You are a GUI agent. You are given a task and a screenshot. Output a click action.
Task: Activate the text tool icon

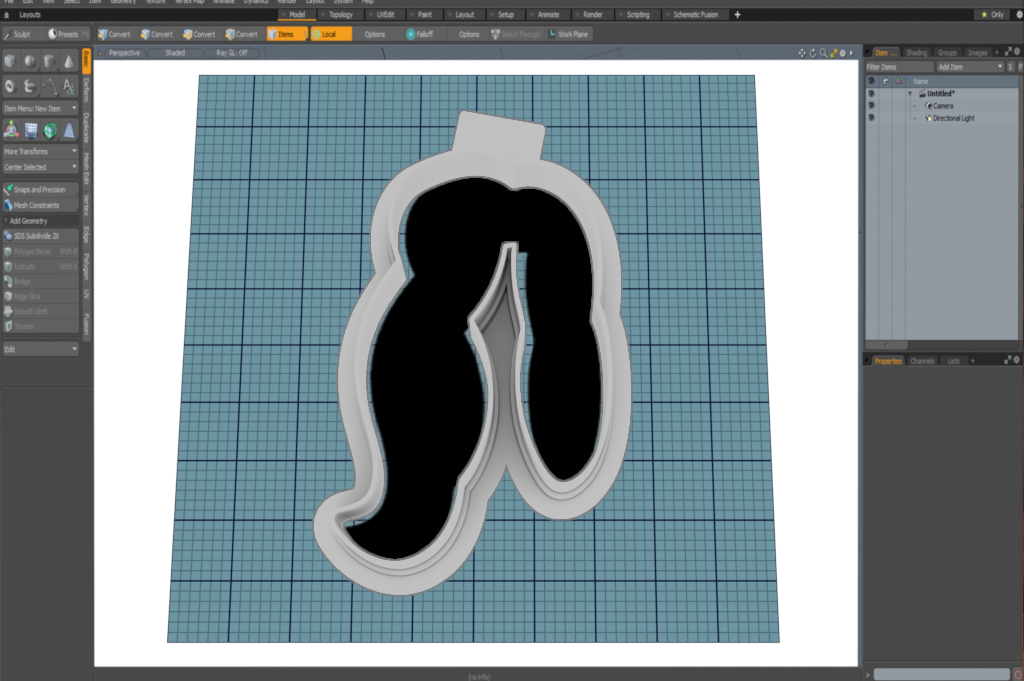click(x=68, y=87)
